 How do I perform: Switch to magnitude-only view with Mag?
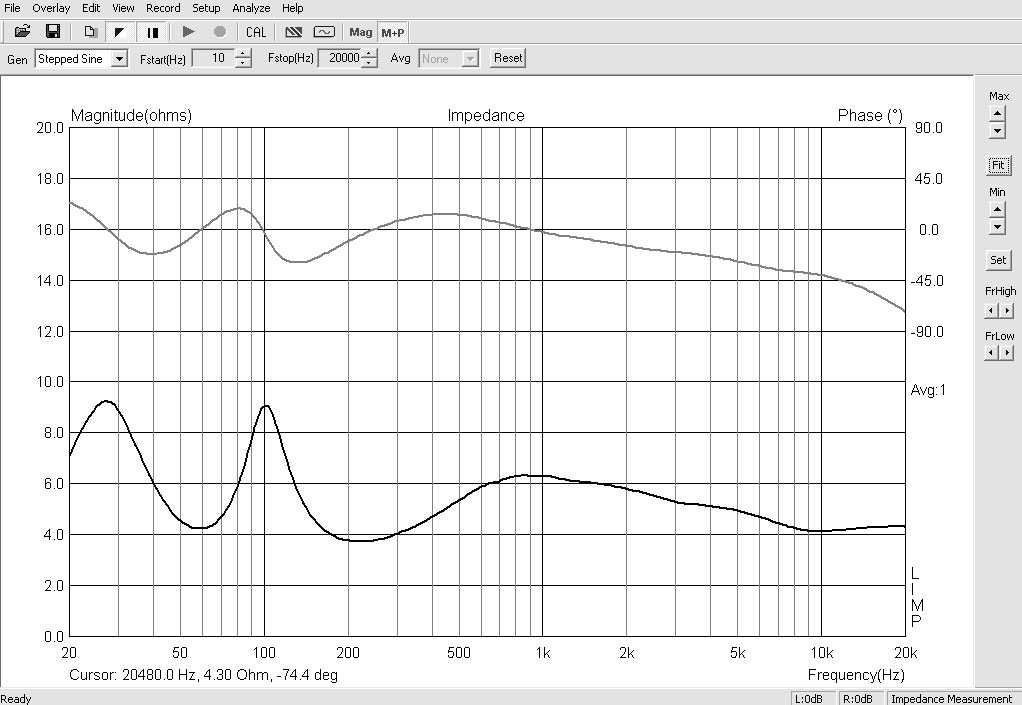(360, 32)
